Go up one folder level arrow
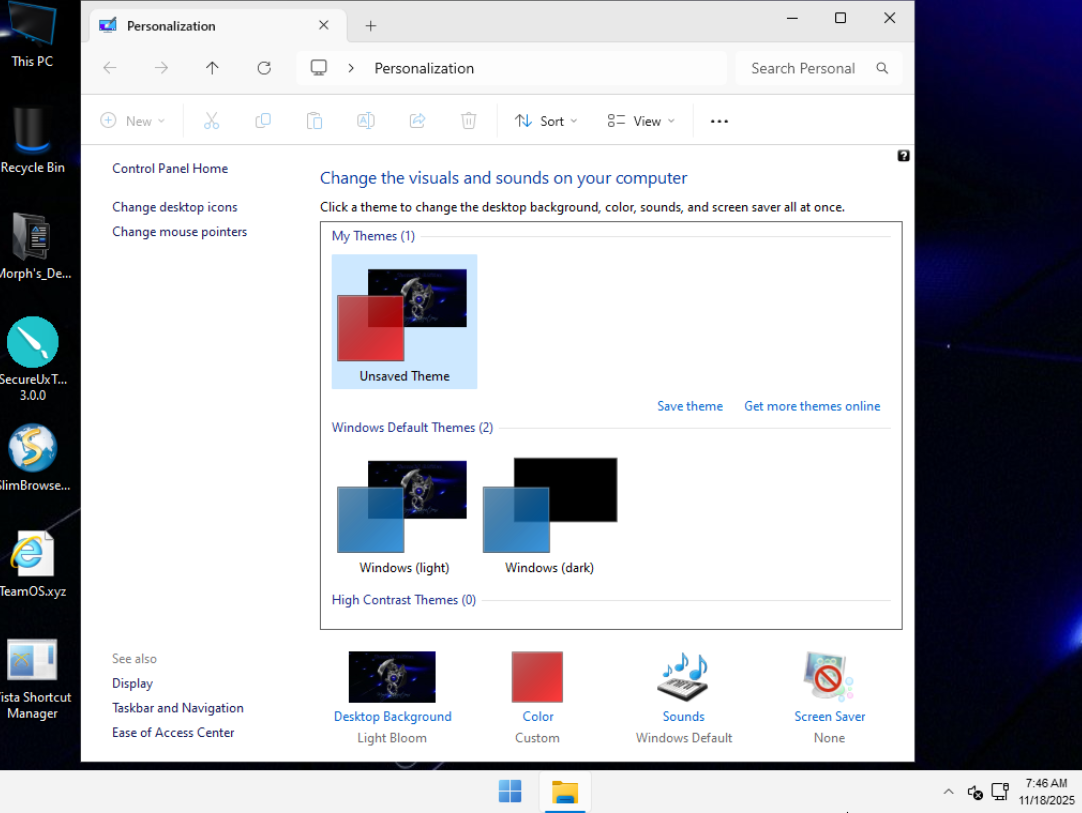This screenshot has height=813, width=1082. pos(212,68)
